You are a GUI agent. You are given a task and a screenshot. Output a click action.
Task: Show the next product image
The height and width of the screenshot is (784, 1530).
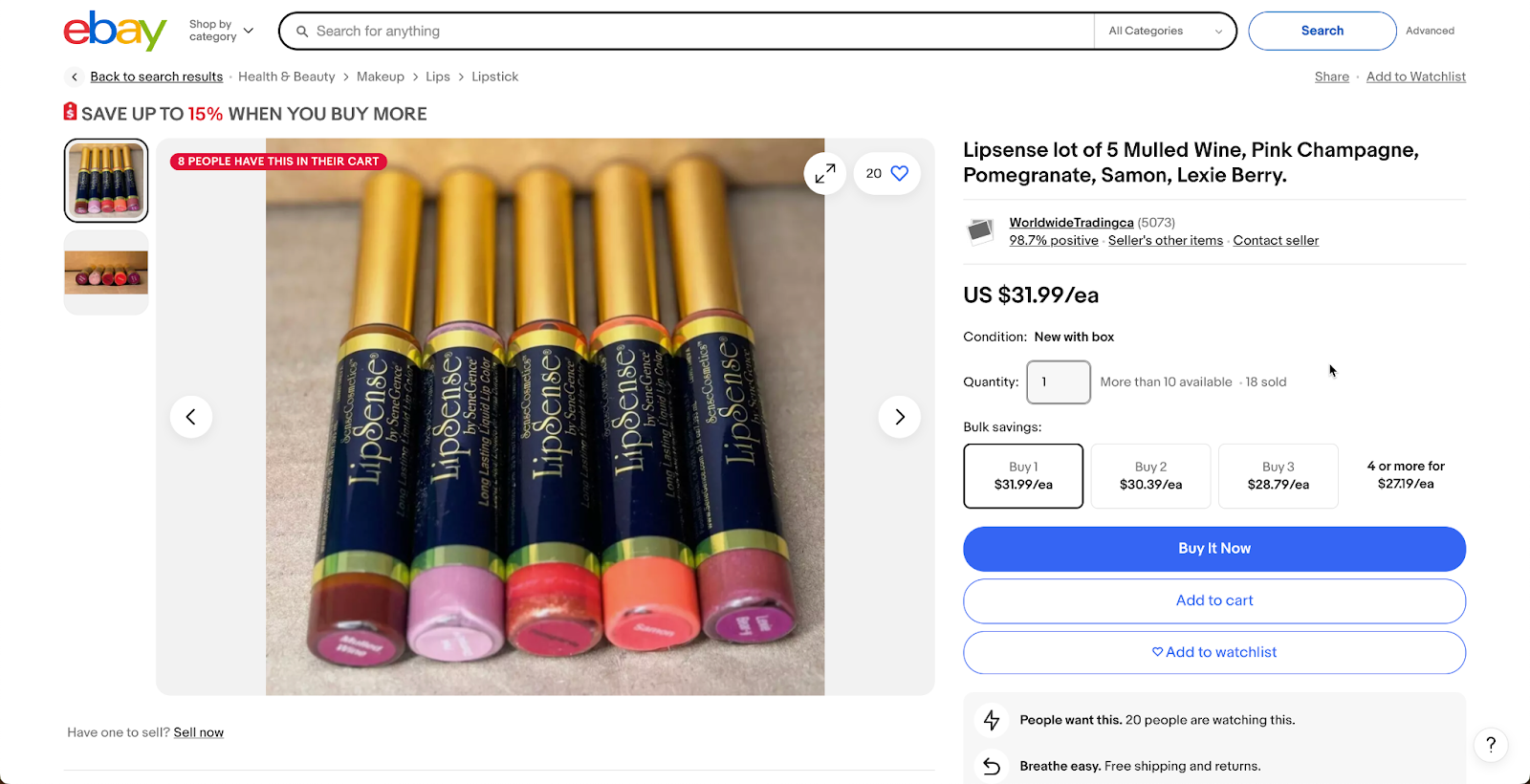(x=900, y=417)
